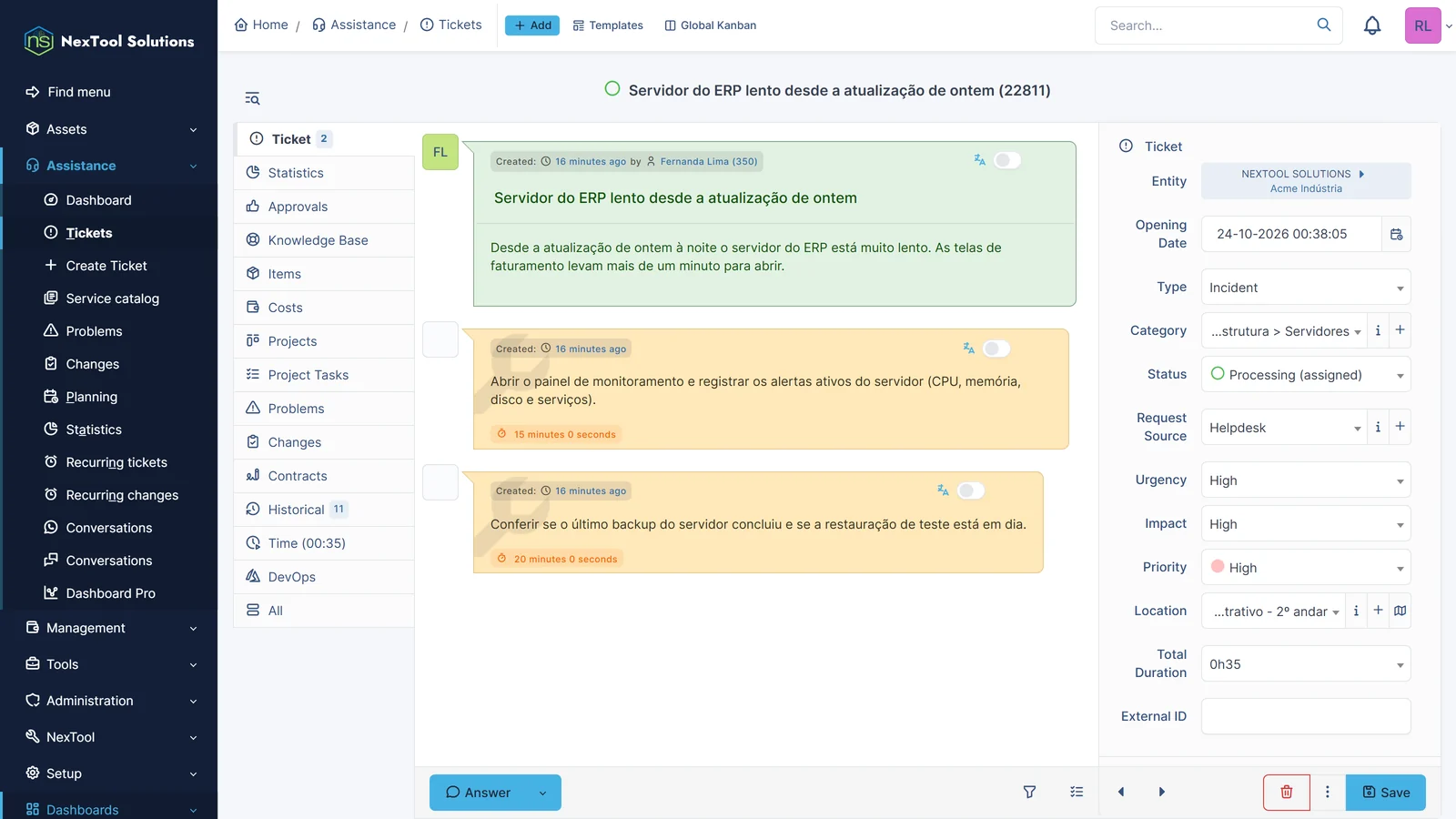Show Category info icon
The width and height of the screenshot is (1456, 819).
[1378, 330]
